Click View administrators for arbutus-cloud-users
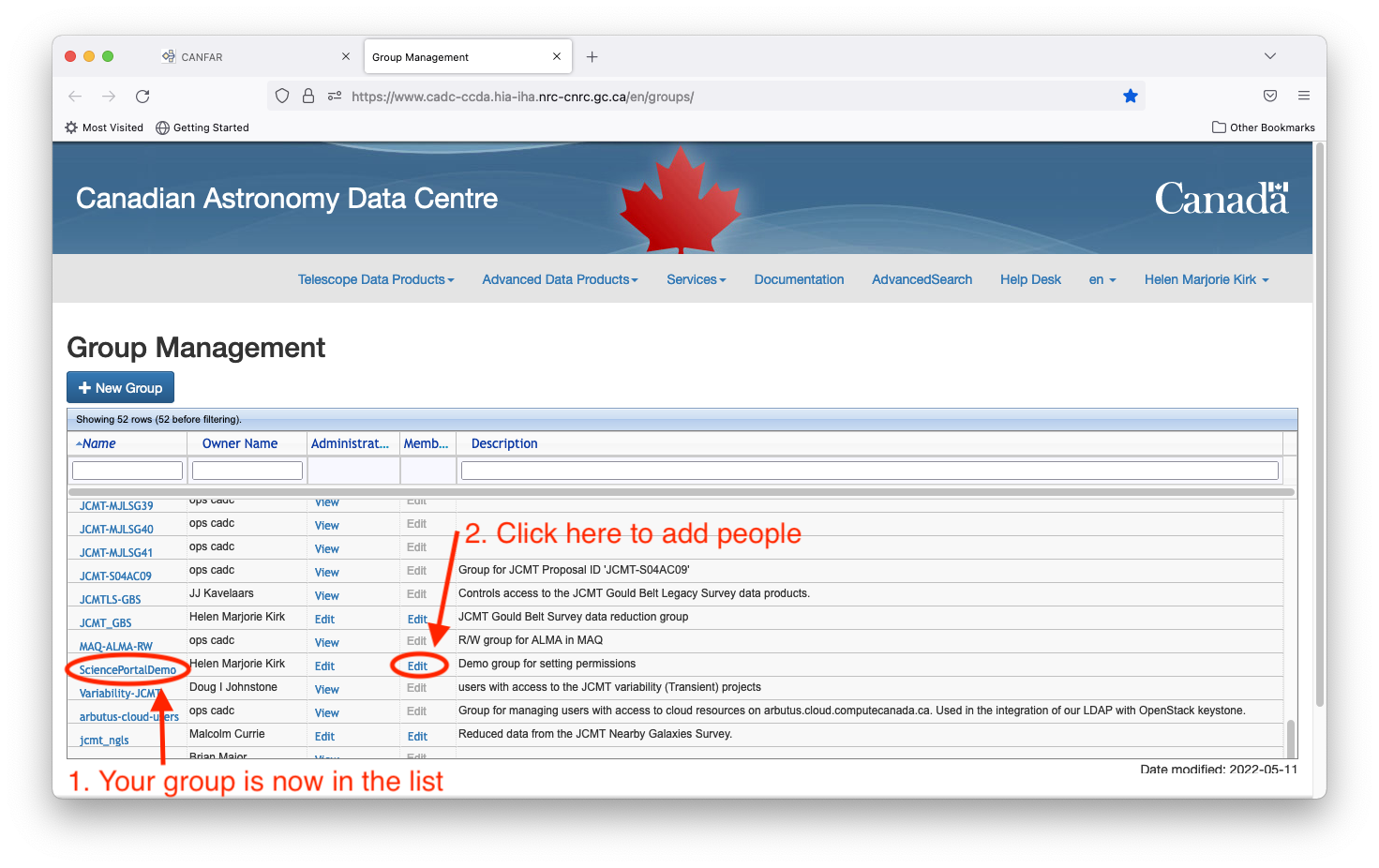 pos(326,713)
